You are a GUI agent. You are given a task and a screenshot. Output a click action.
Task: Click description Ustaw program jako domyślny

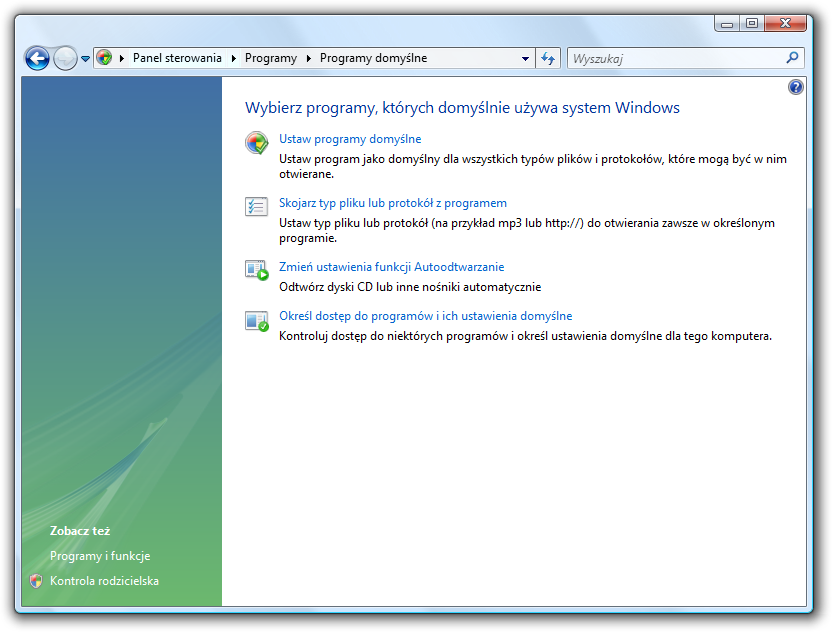click(533, 166)
